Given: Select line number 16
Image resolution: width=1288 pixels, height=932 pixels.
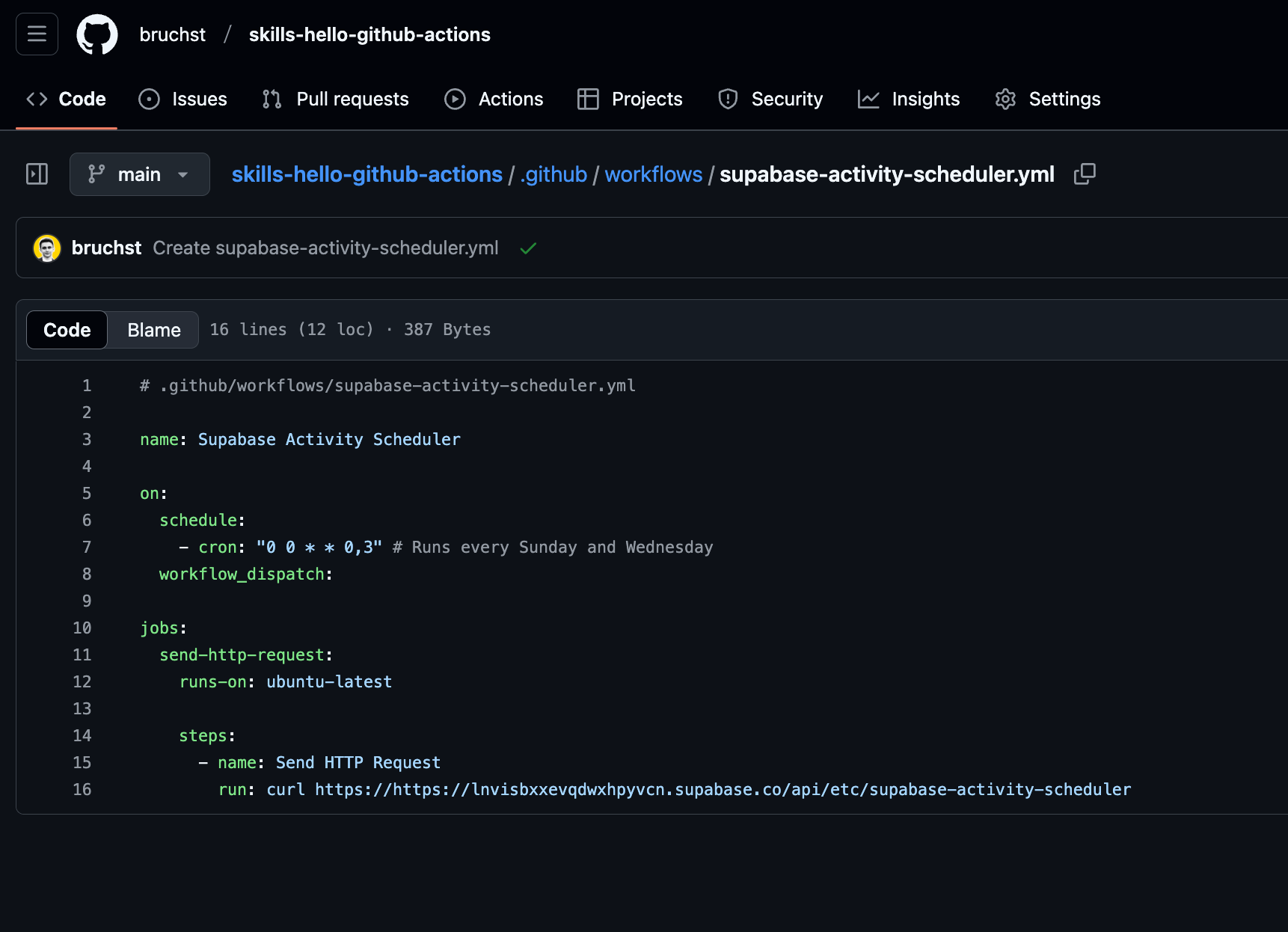Looking at the screenshot, I should coord(82,790).
